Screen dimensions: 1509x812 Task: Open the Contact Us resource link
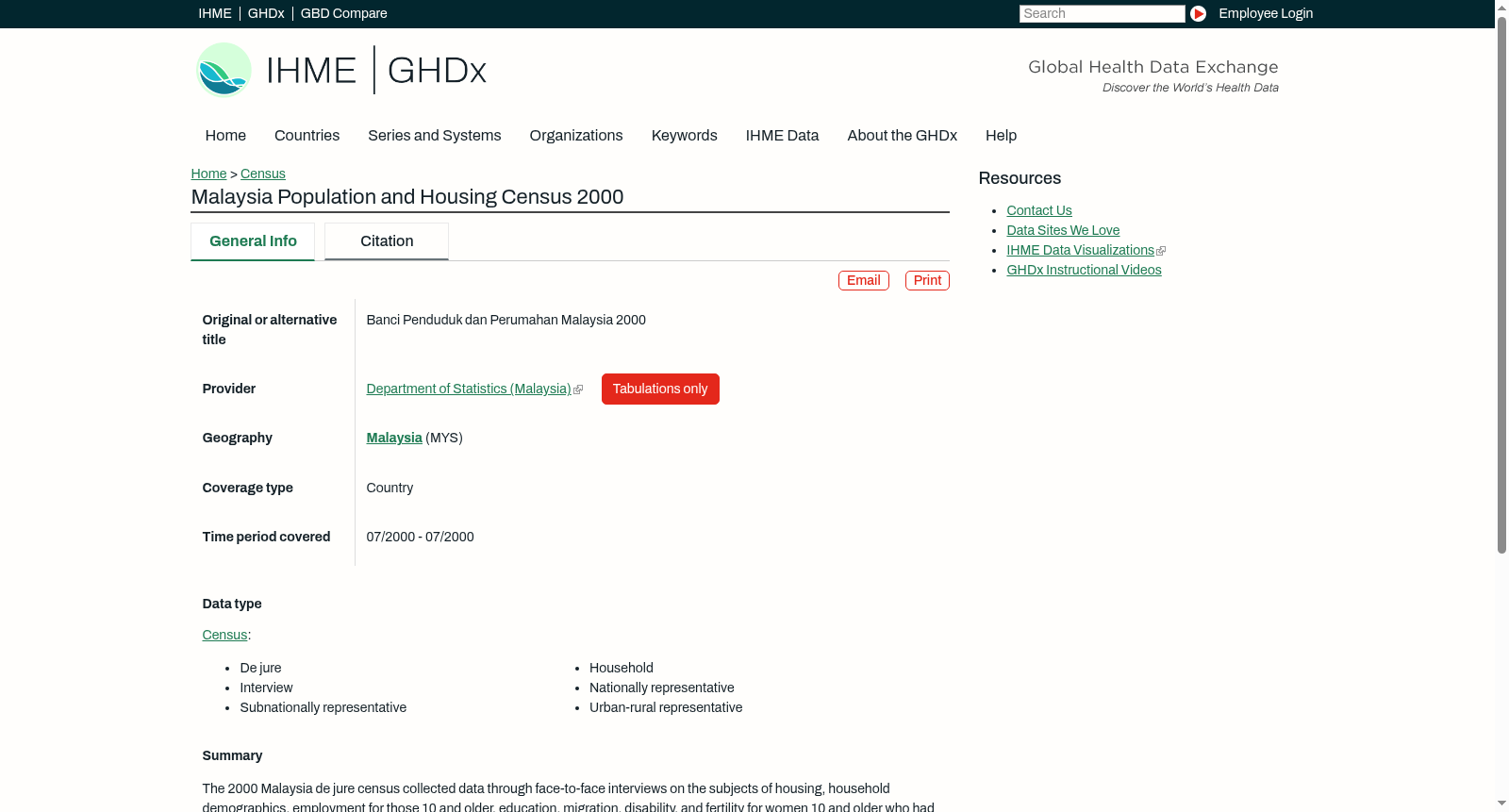(x=1039, y=210)
